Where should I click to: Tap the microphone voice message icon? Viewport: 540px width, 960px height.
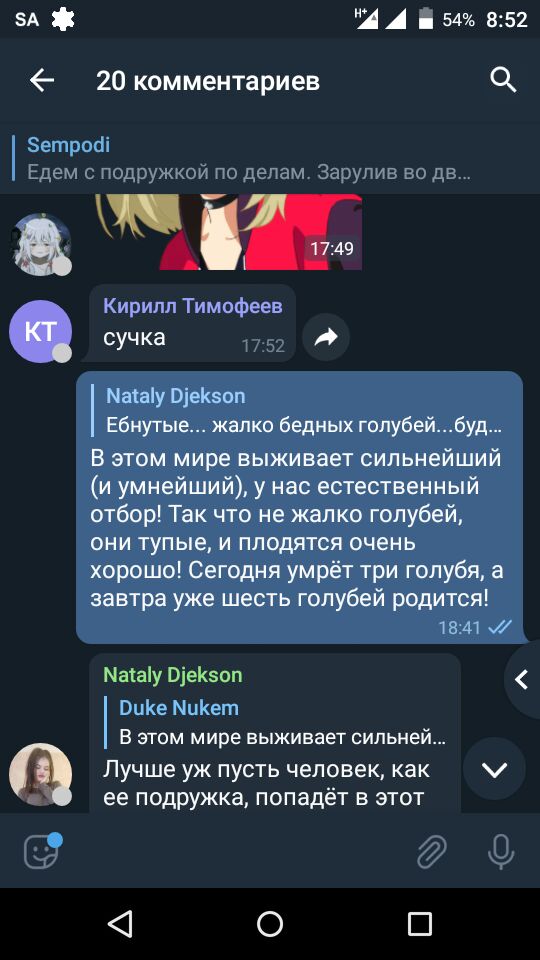click(x=500, y=851)
